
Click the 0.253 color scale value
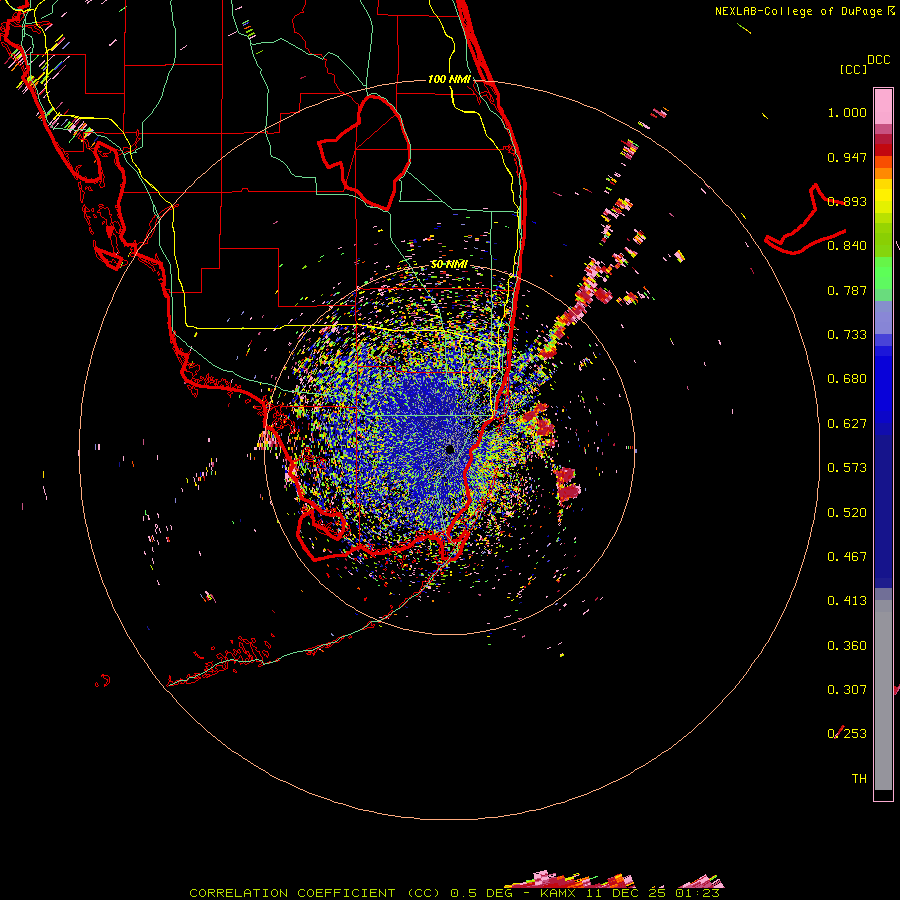point(847,734)
